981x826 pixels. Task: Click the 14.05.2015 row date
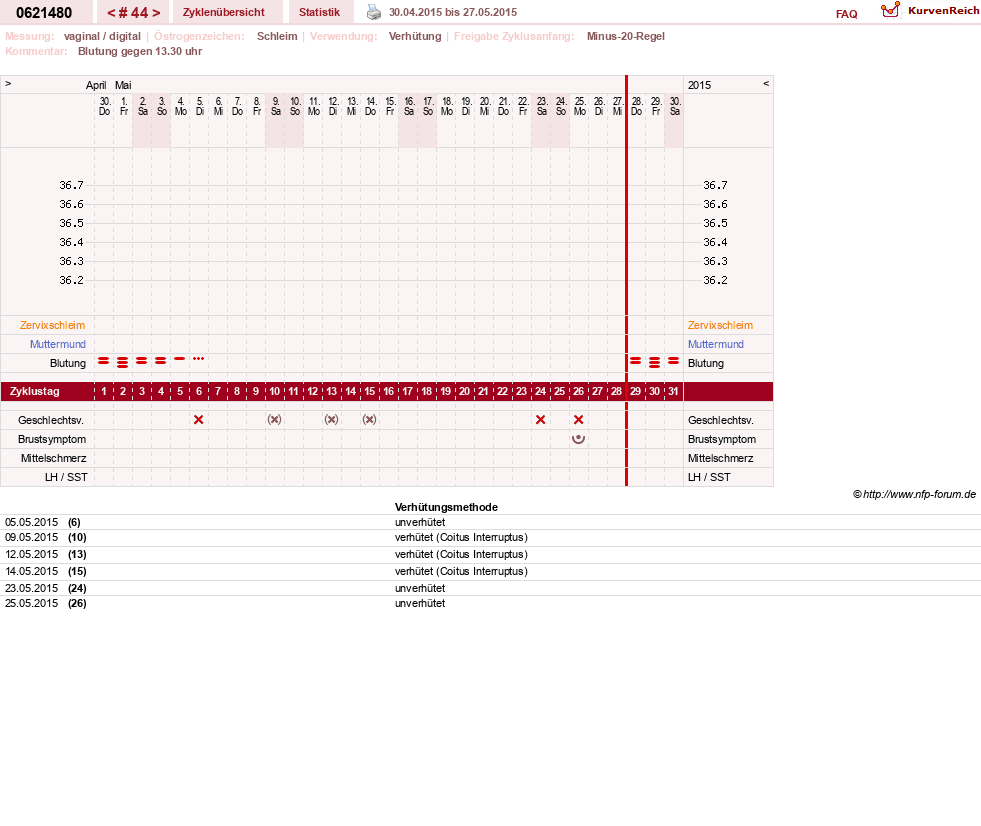point(31,571)
